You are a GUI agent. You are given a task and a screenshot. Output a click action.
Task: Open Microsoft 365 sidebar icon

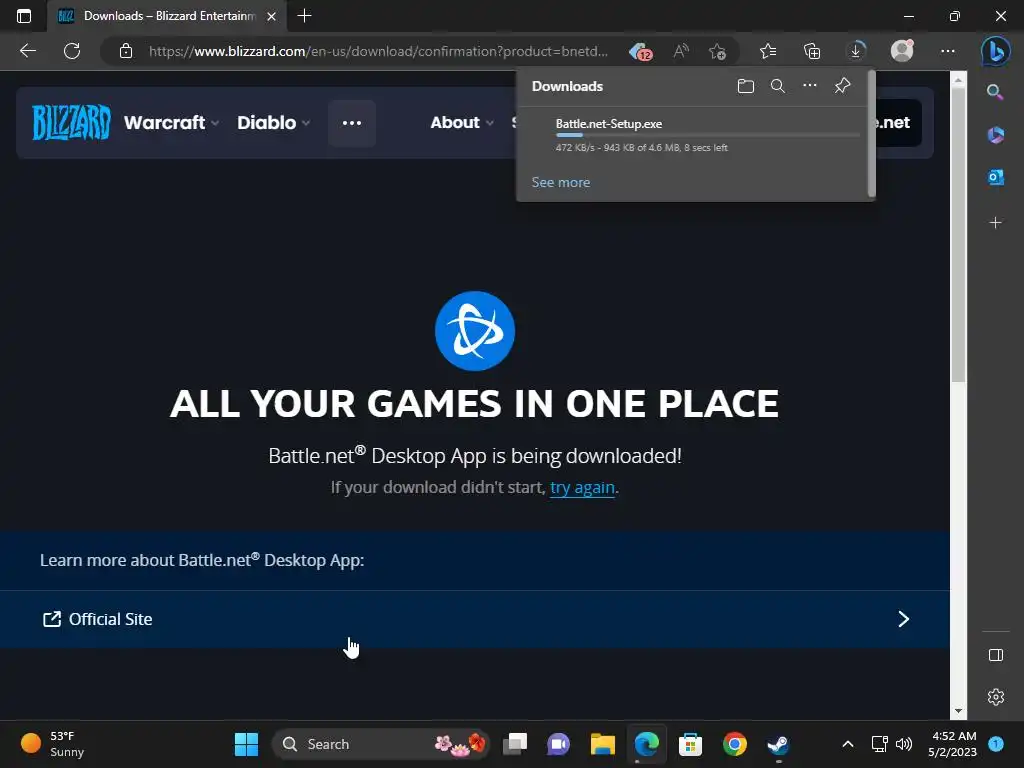point(995,135)
